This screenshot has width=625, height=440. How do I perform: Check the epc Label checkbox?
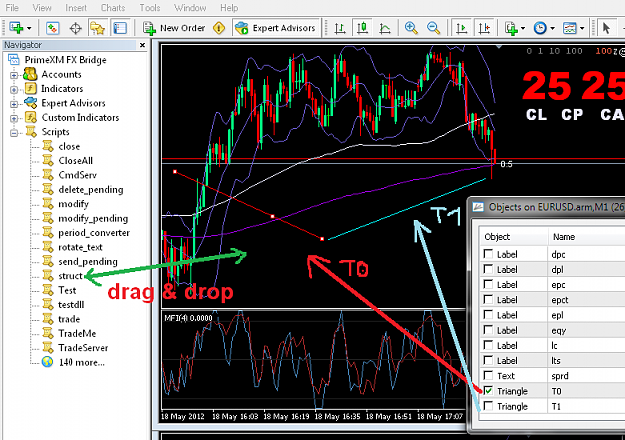pos(488,284)
